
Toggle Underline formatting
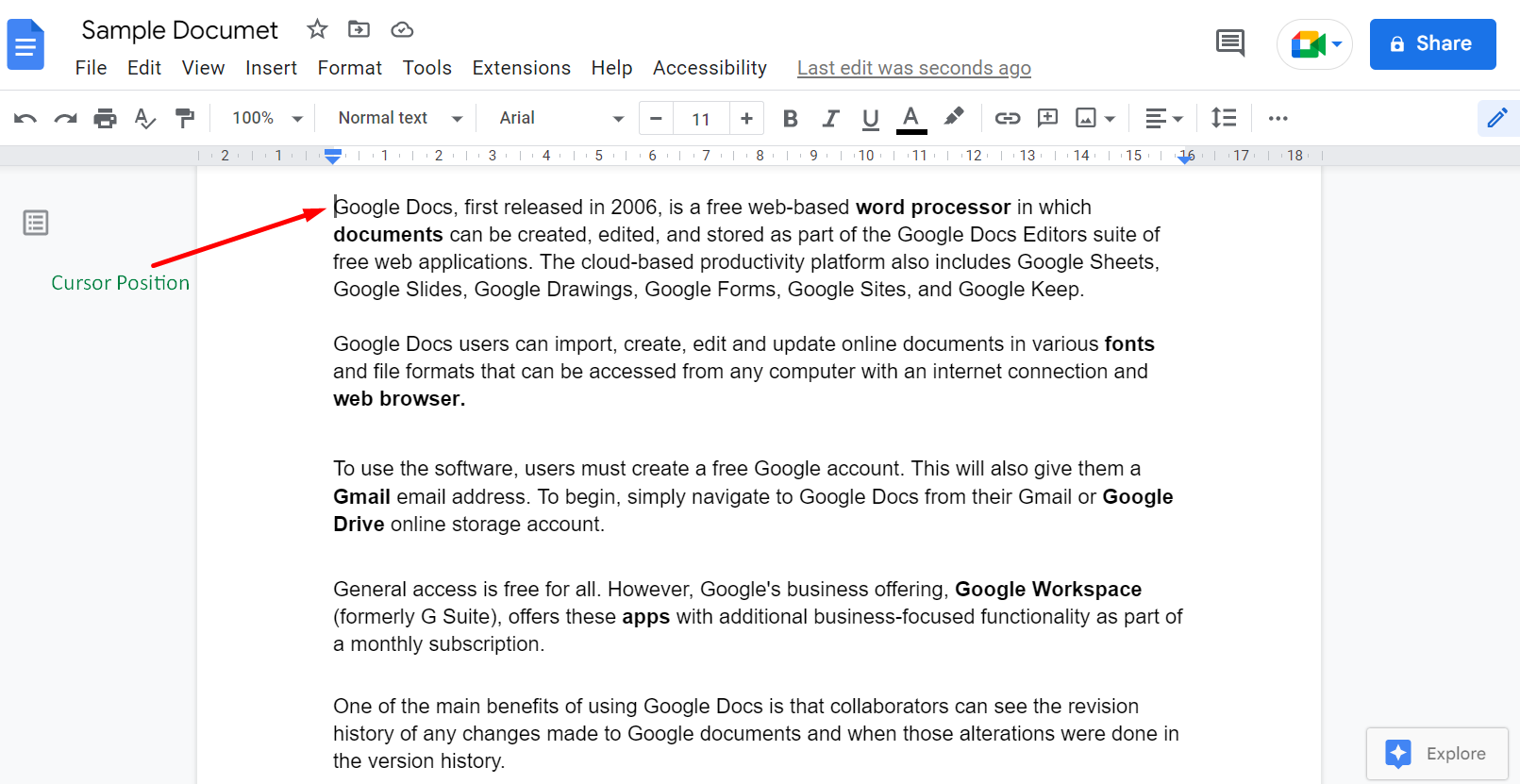pos(870,118)
